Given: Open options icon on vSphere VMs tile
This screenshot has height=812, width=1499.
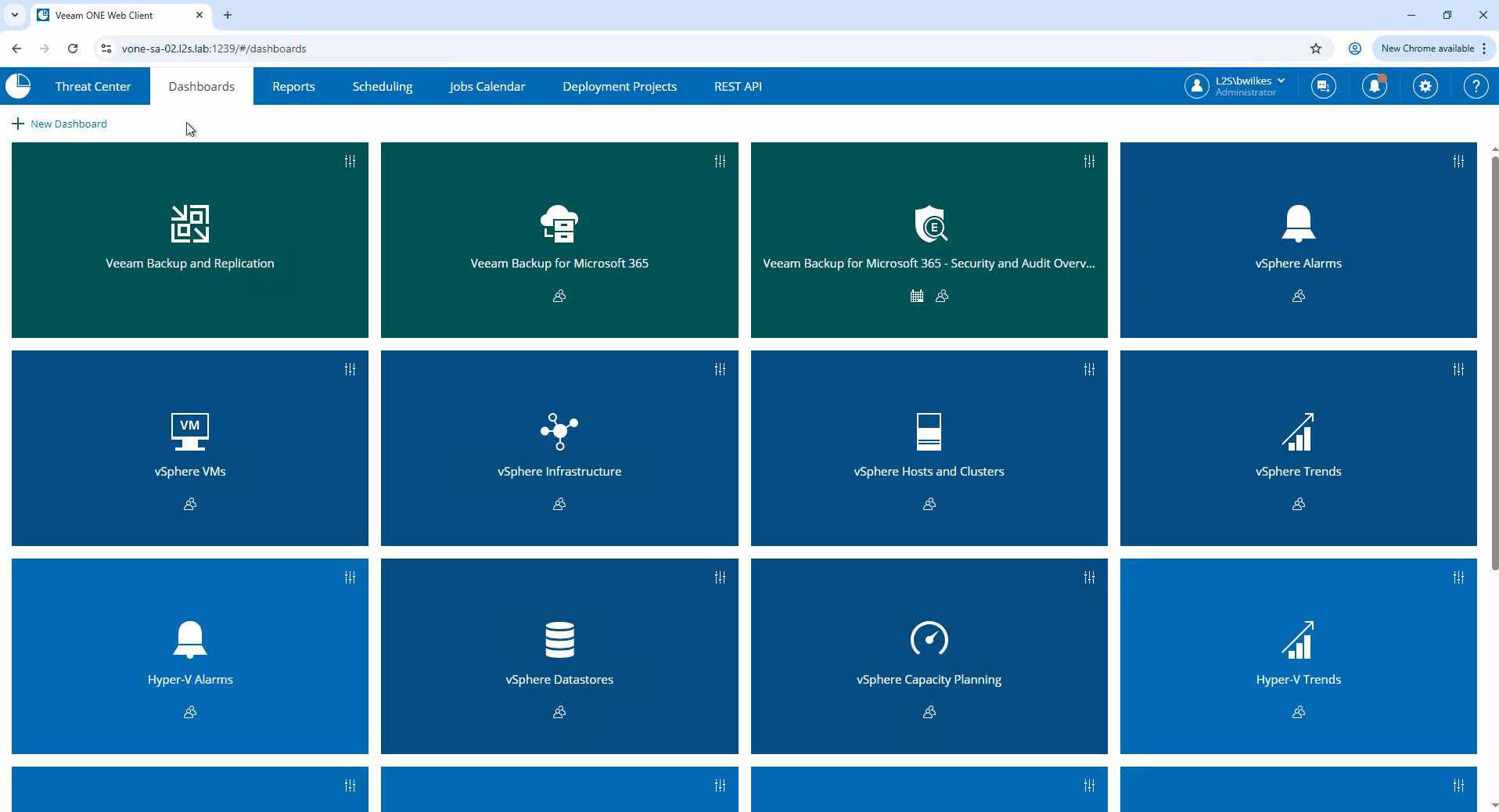Looking at the screenshot, I should click(350, 369).
